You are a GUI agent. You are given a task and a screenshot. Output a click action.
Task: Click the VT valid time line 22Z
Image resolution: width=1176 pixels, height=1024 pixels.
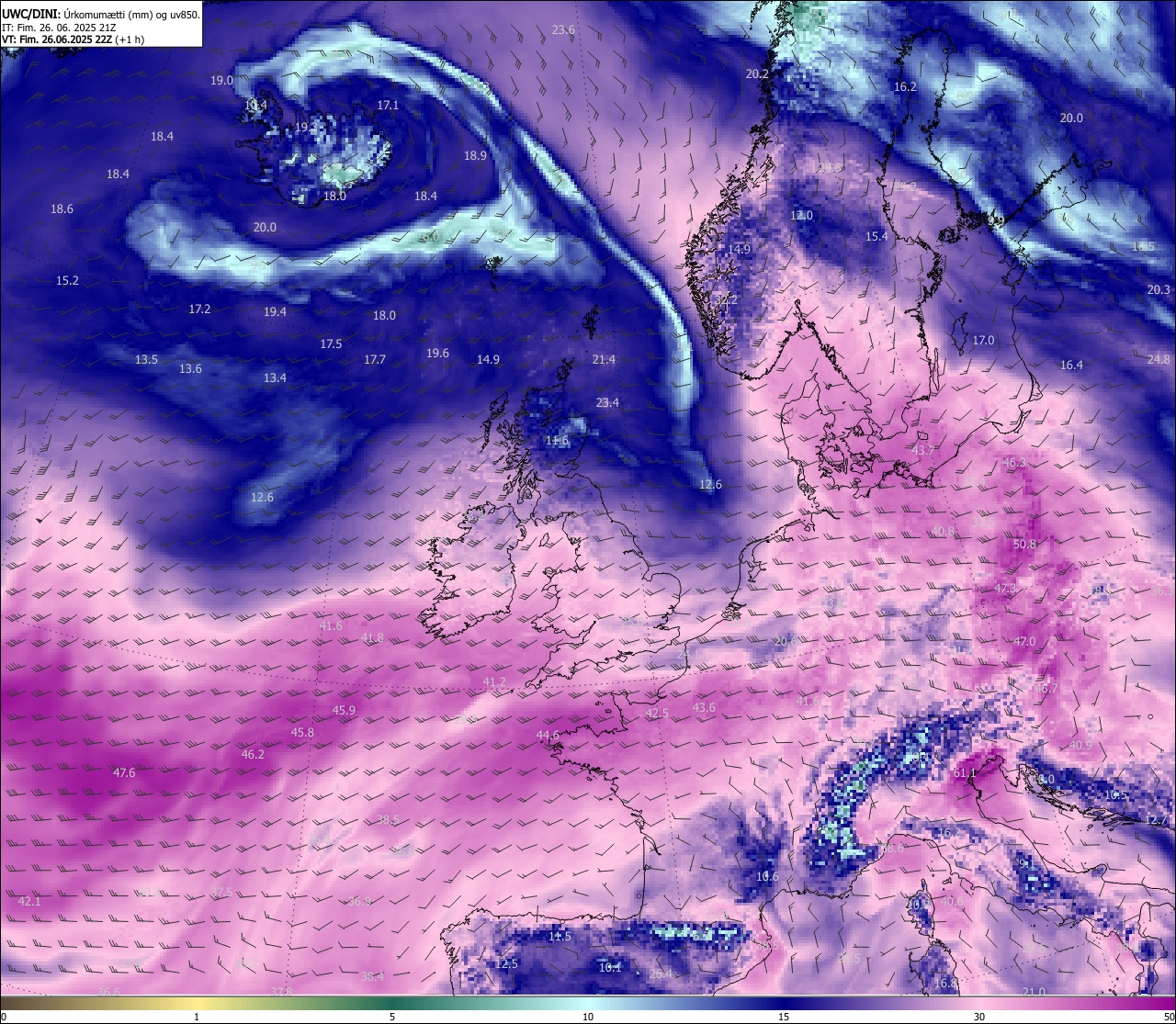(x=73, y=39)
